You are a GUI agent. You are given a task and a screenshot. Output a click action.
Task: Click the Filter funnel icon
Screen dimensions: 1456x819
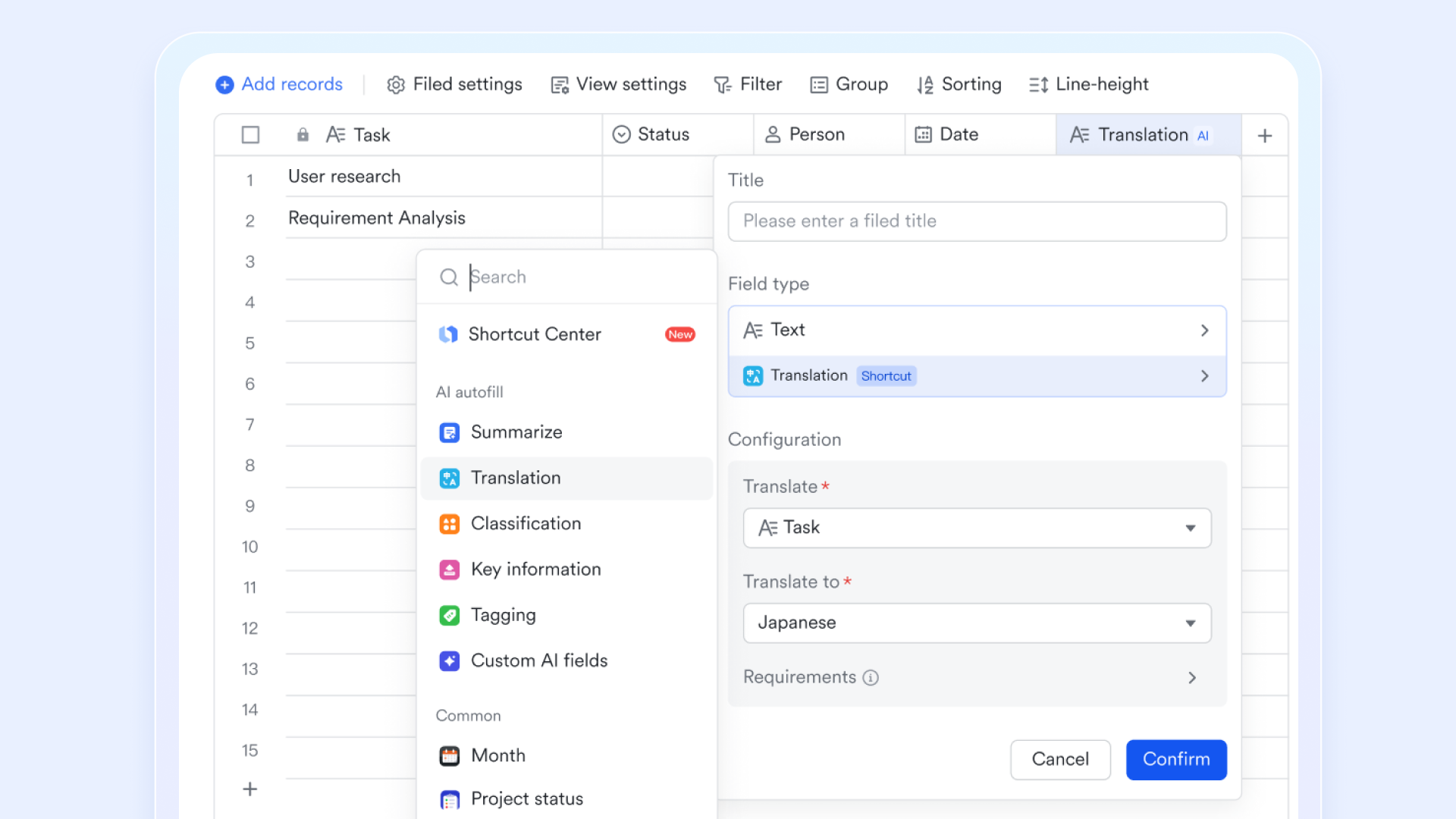point(723,85)
